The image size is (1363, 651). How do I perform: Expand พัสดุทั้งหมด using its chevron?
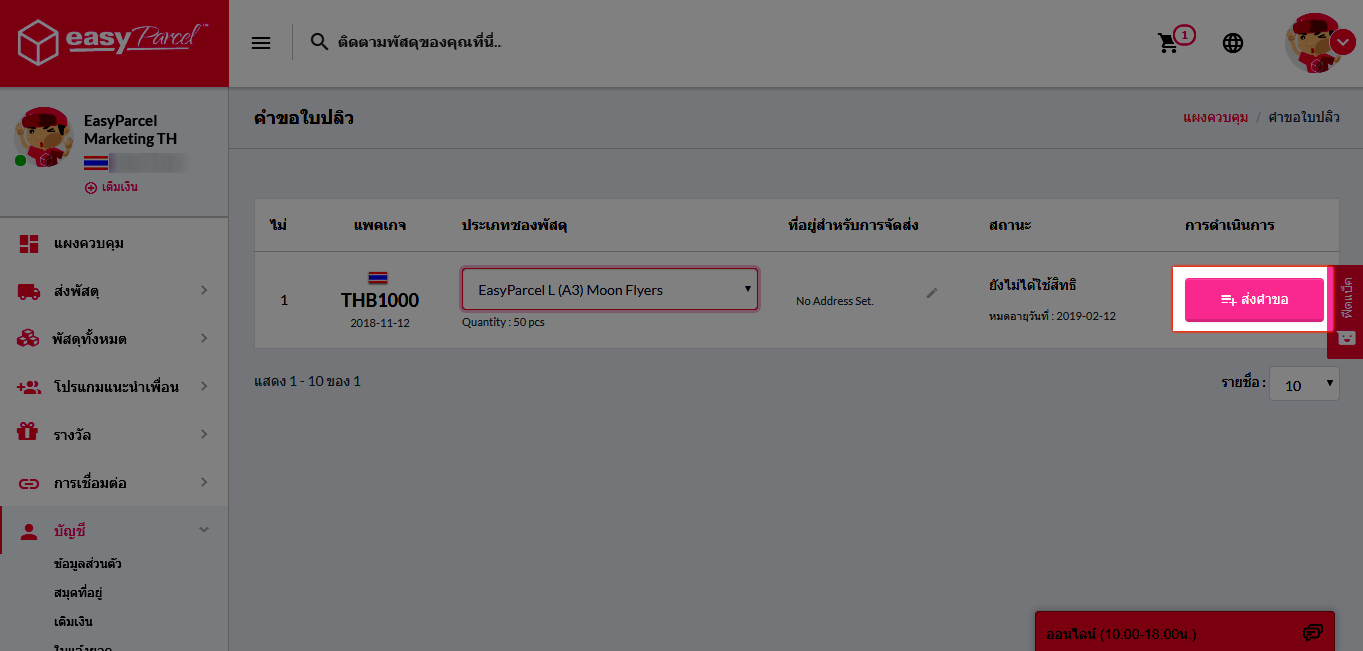coord(204,338)
